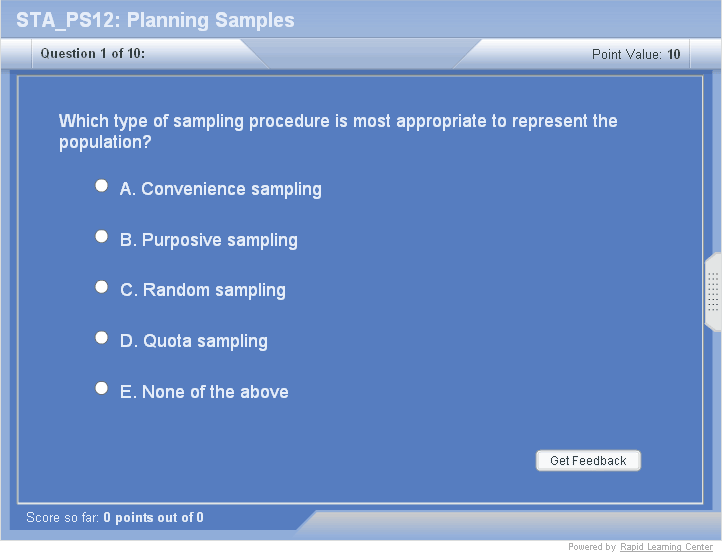This screenshot has height=556, width=722.
Task: Click the Score so far status text
Action: 114,518
